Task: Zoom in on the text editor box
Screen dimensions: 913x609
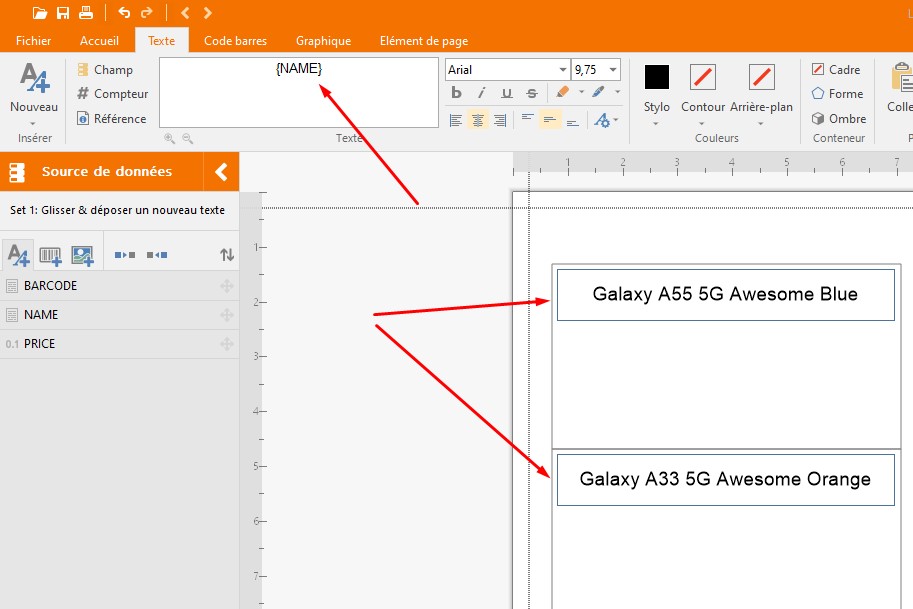Action: pyautogui.click(x=170, y=139)
